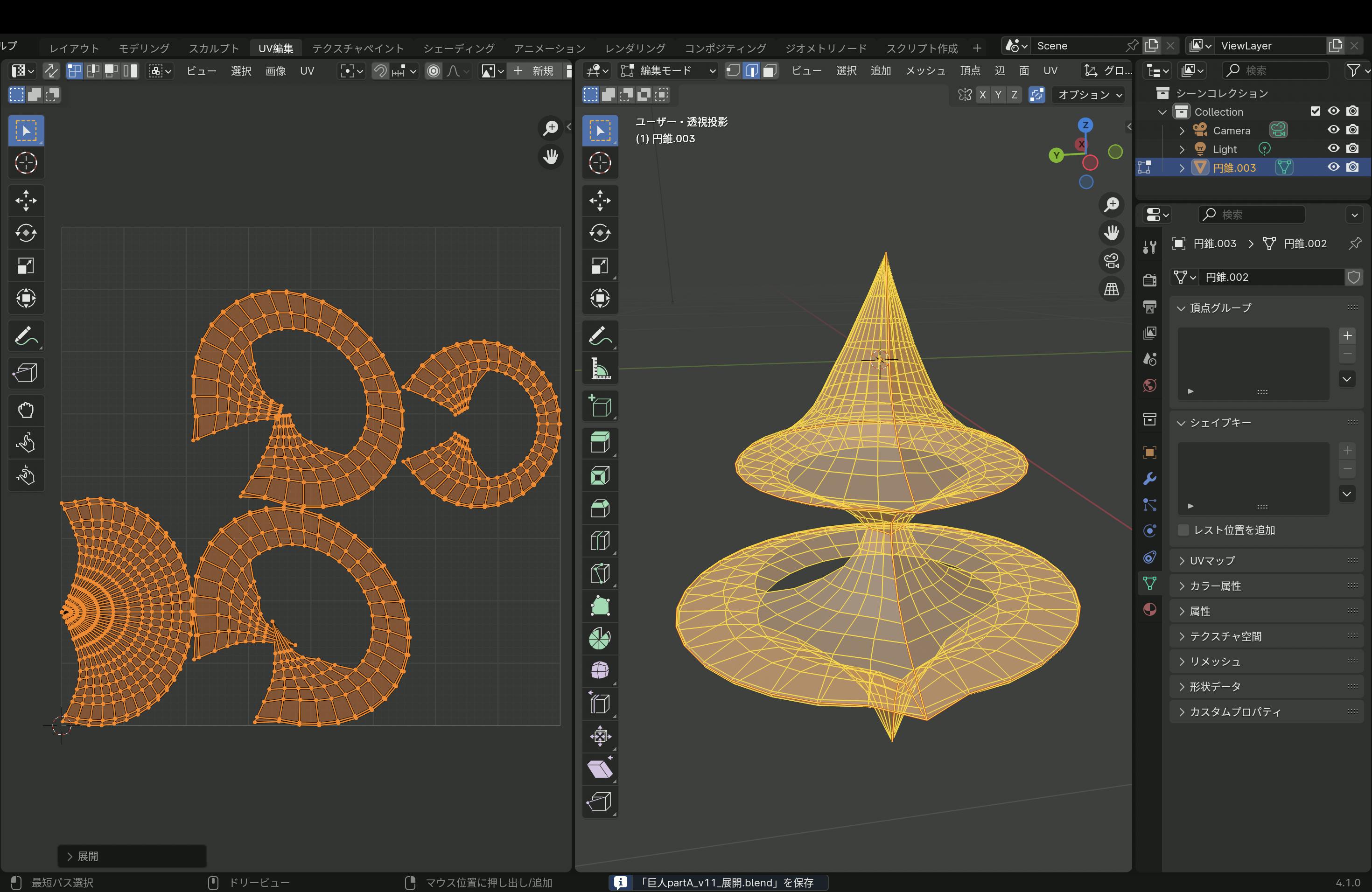Add a new vertex group with plus button
This screenshot has height=892, width=1372.
(x=1347, y=335)
